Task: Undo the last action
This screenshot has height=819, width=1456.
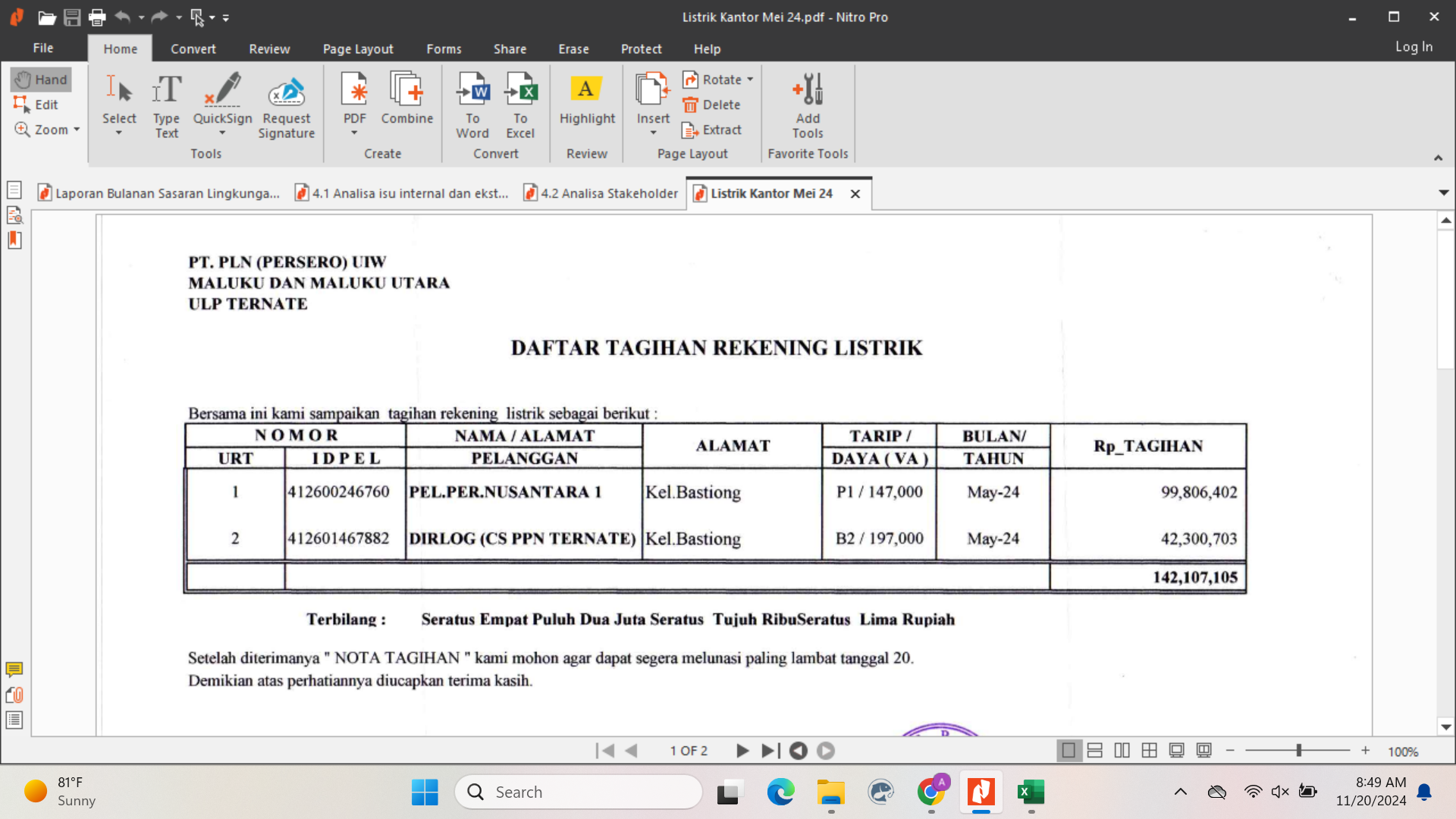Action: [x=123, y=17]
